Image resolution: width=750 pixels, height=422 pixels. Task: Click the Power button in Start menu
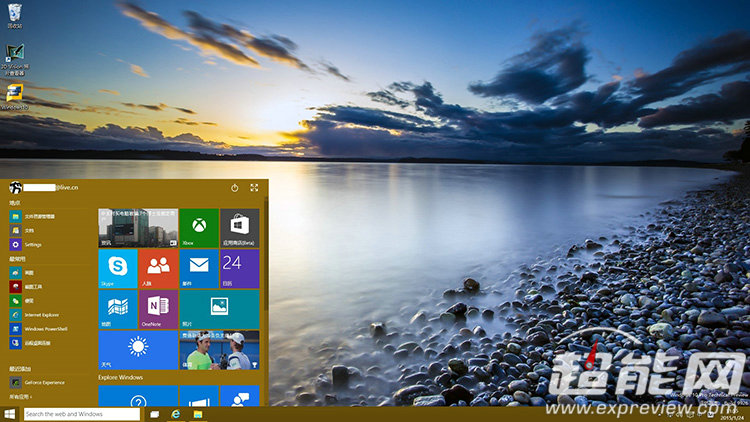234,187
